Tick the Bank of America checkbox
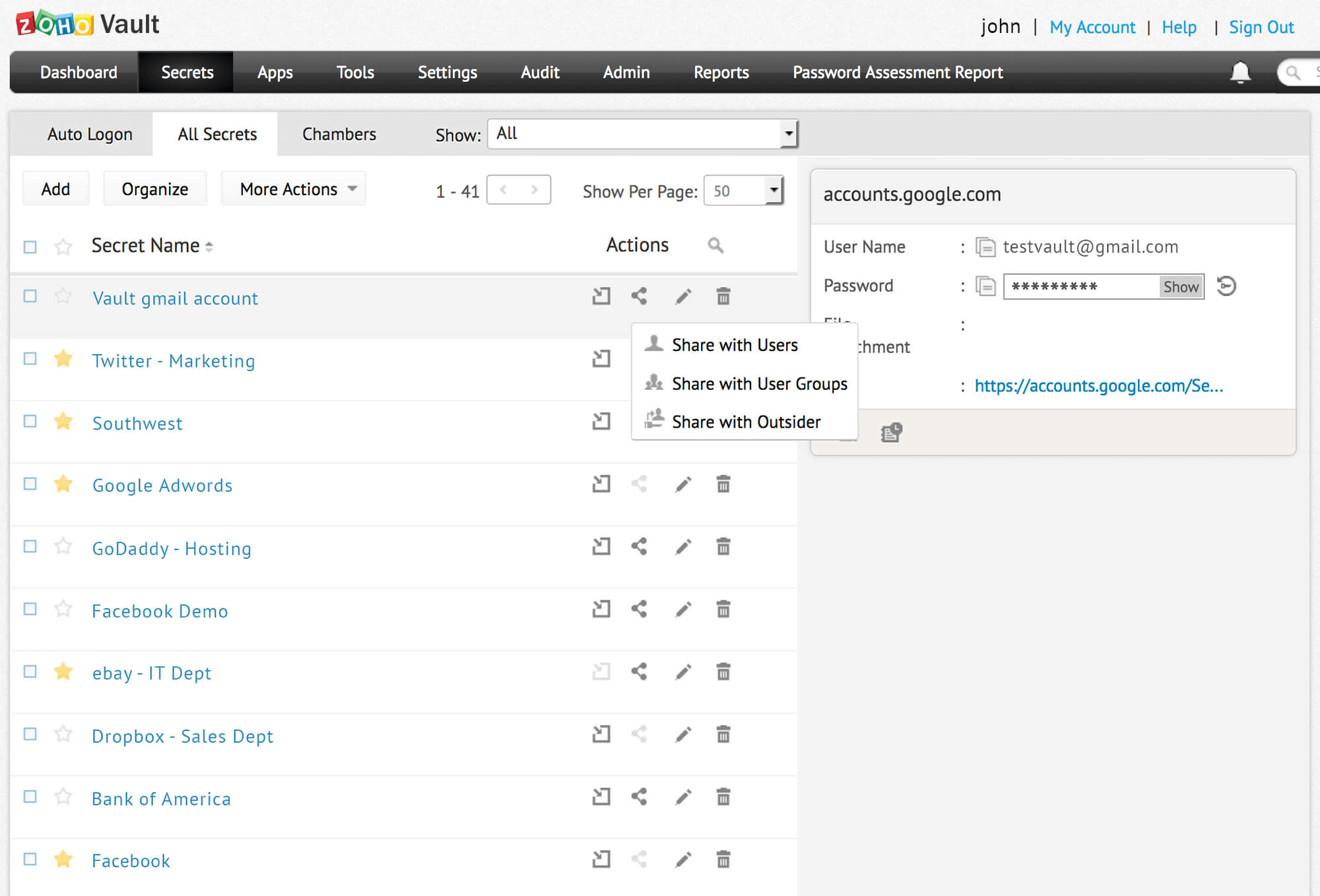The height and width of the screenshot is (896, 1320). coord(30,797)
